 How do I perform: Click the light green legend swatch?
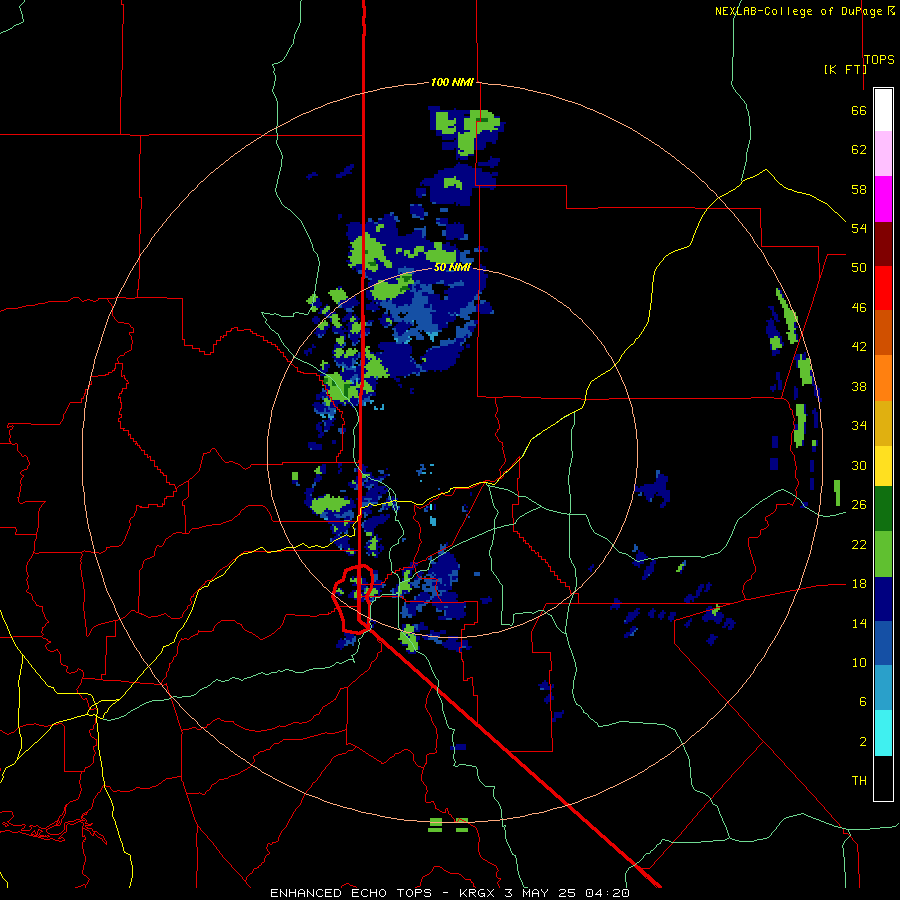coord(883,554)
